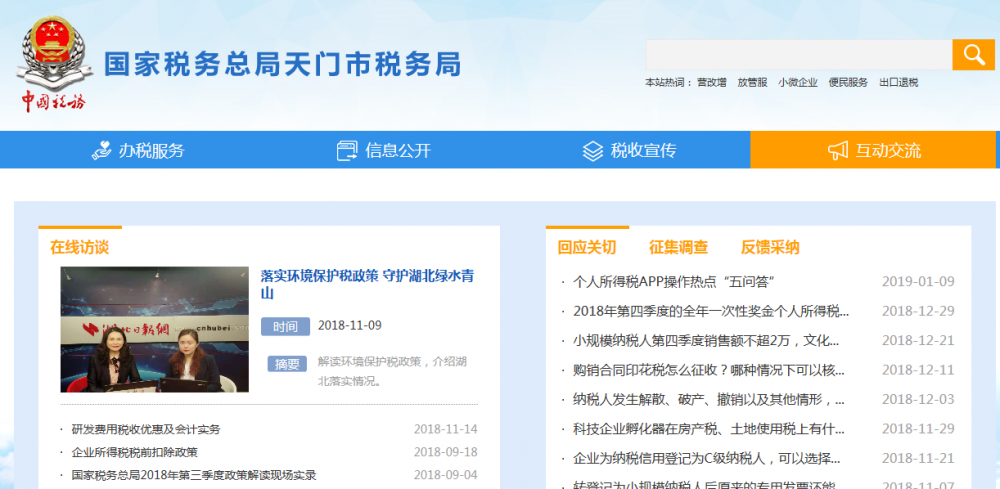Screen dimensions: 1000x489
Task: Click hot word 出口退税
Action: click(x=898, y=83)
